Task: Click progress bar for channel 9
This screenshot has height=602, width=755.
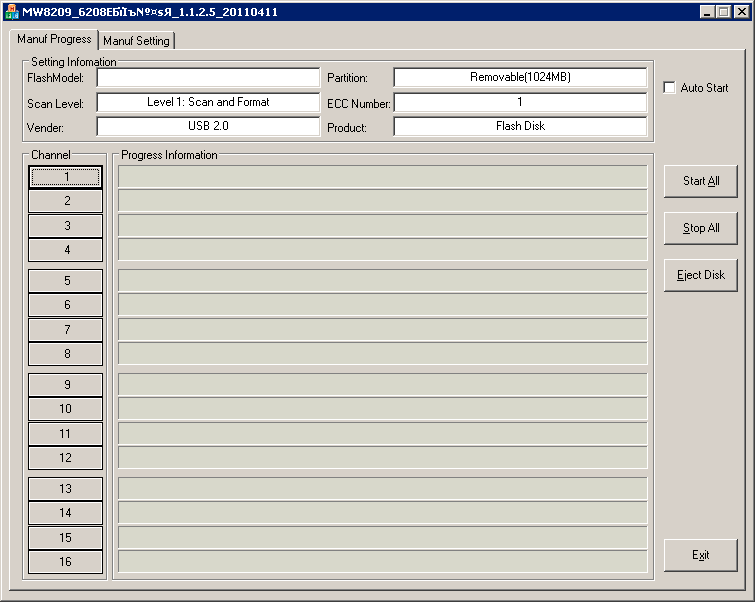Action: coord(383,385)
